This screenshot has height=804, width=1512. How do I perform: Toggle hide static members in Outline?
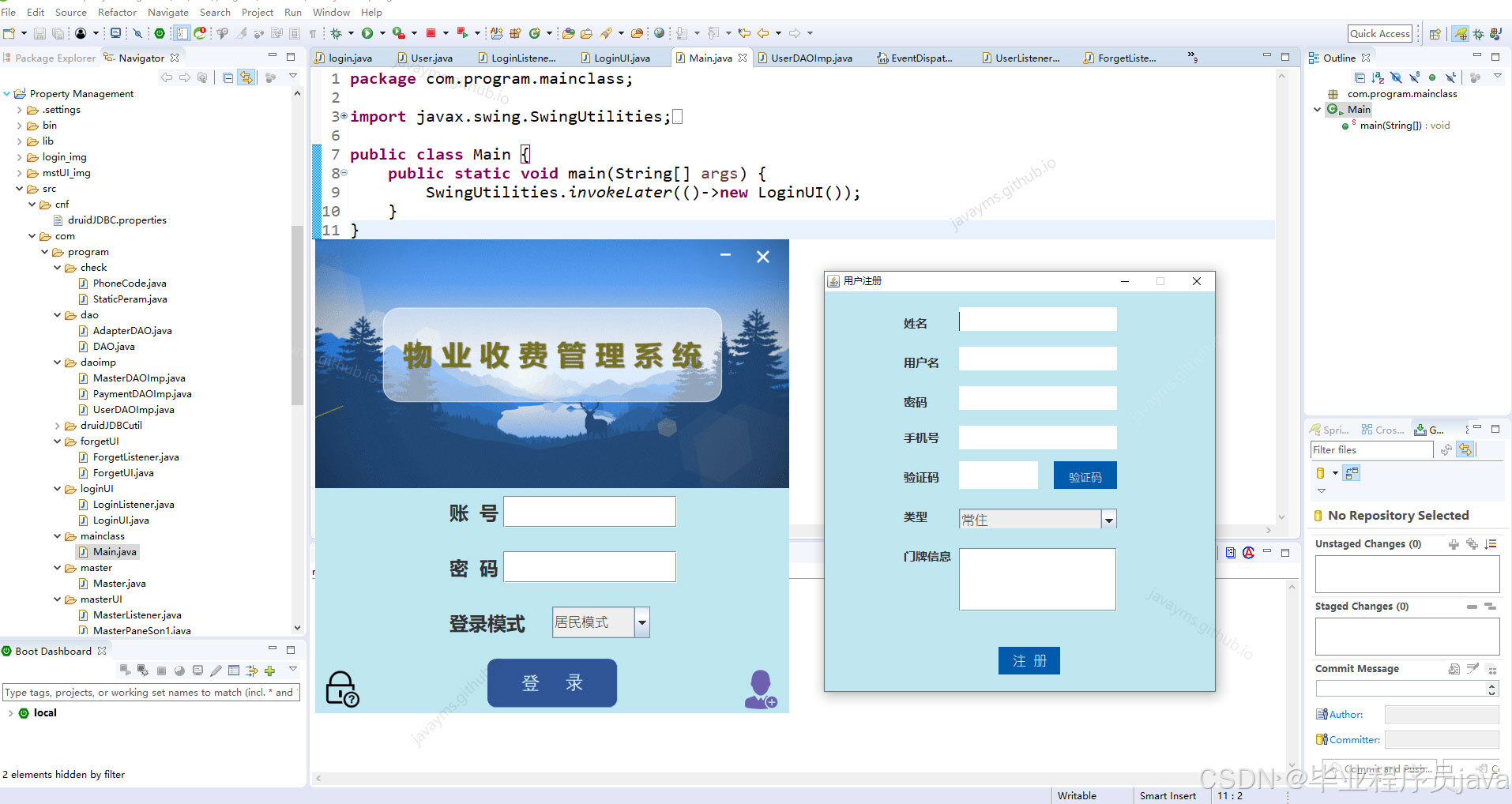click(x=1415, y=77)
